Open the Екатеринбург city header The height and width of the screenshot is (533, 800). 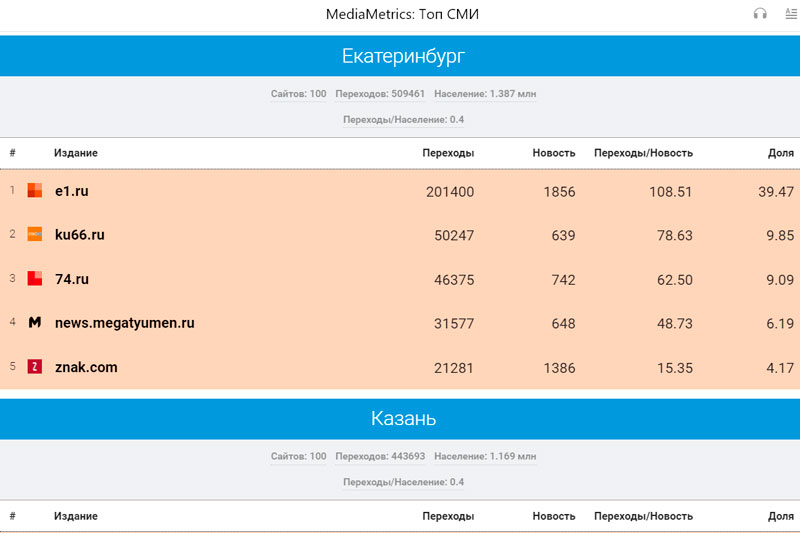click(403, 56)
